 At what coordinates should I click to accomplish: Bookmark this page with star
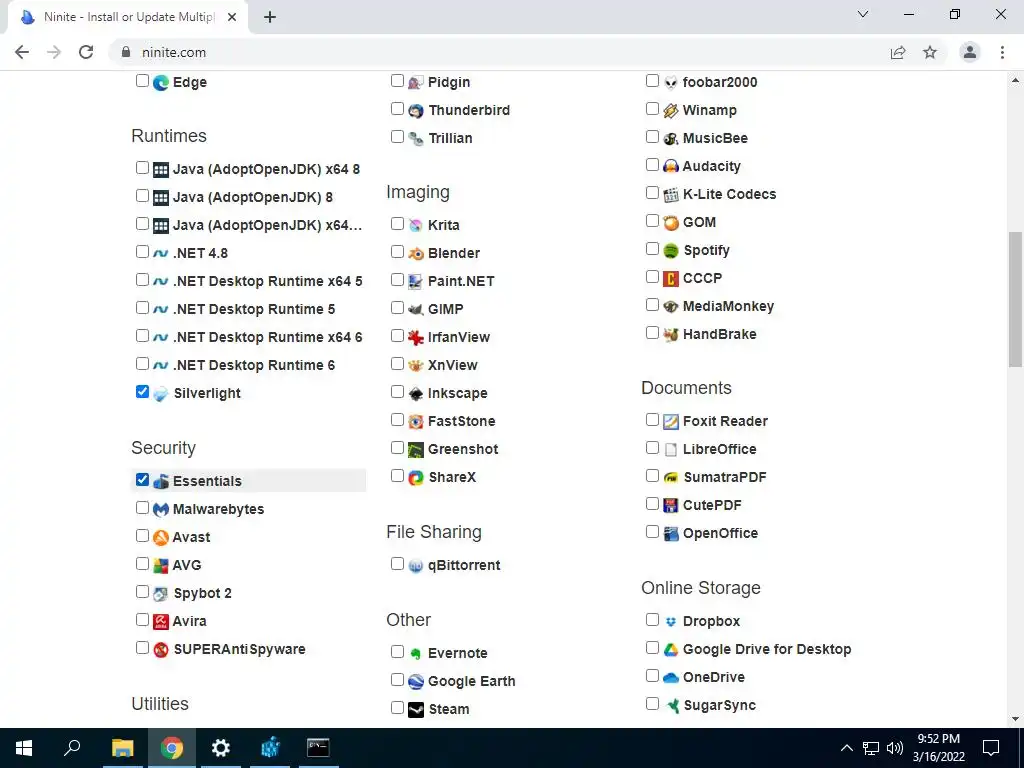pyautogui.click(x=930, y=52)
